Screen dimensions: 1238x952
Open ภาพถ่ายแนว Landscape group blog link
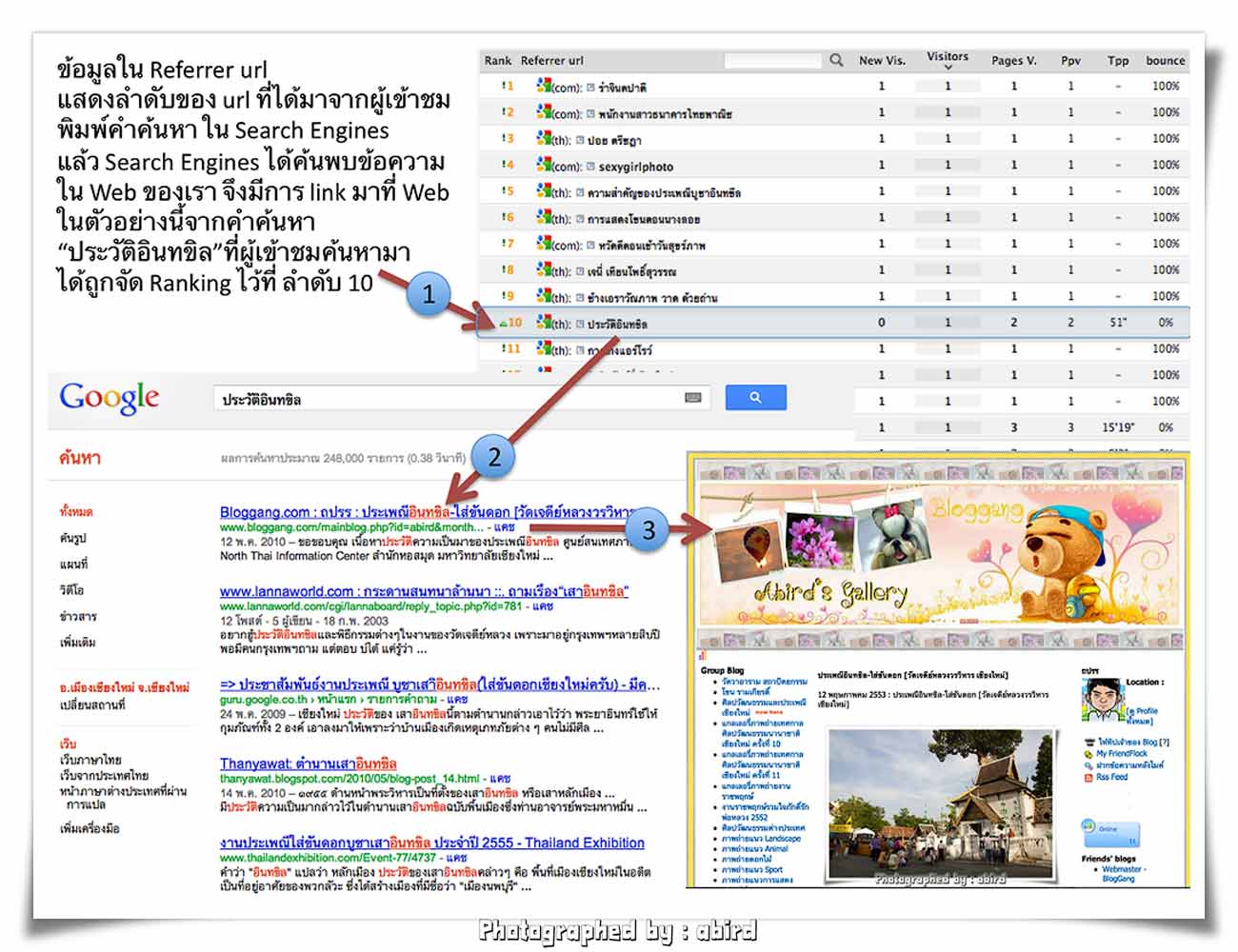tap(761, 839)
